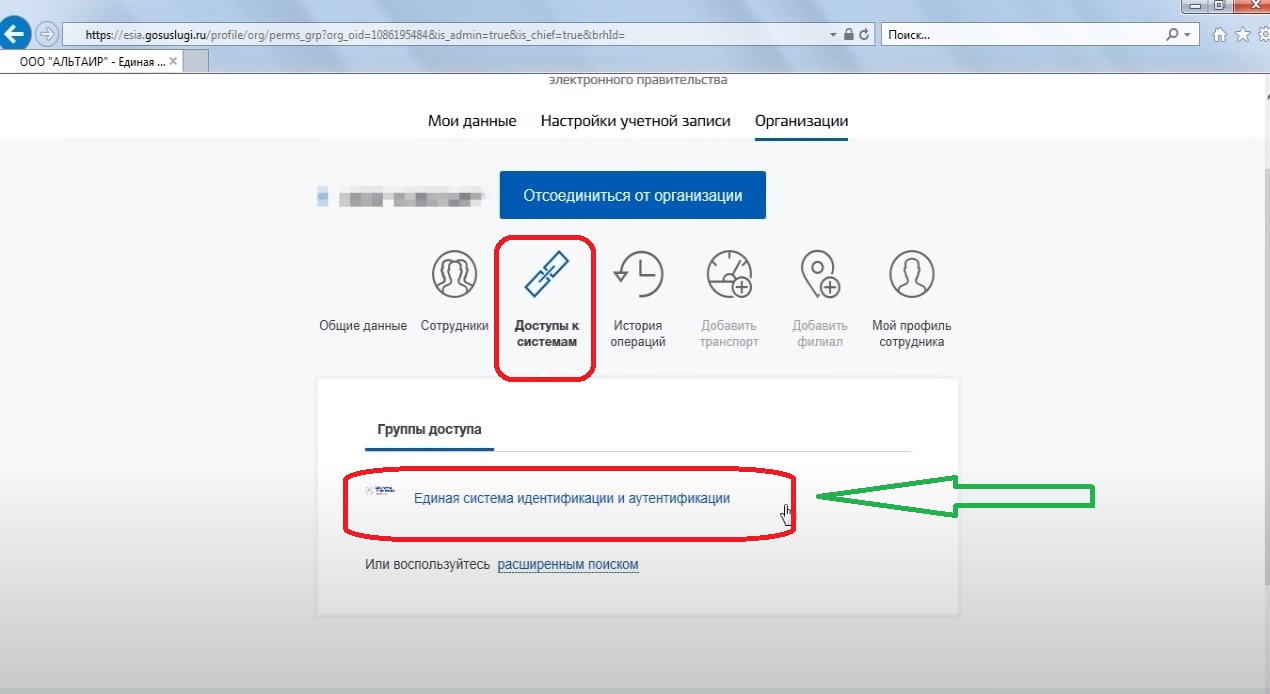Open browser home page icon
This screenshot has height=694, width=1270.
pos(1219,35)
